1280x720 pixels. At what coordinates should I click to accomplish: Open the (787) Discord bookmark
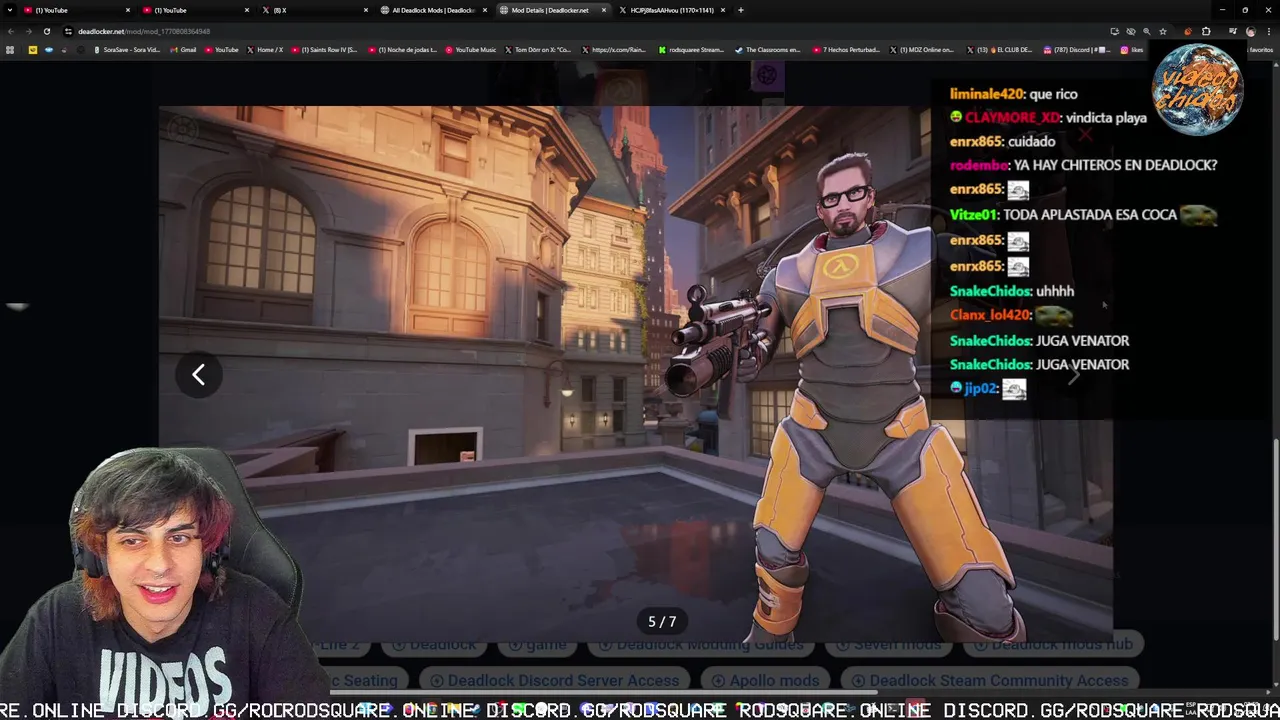[x=1076, y=49]
